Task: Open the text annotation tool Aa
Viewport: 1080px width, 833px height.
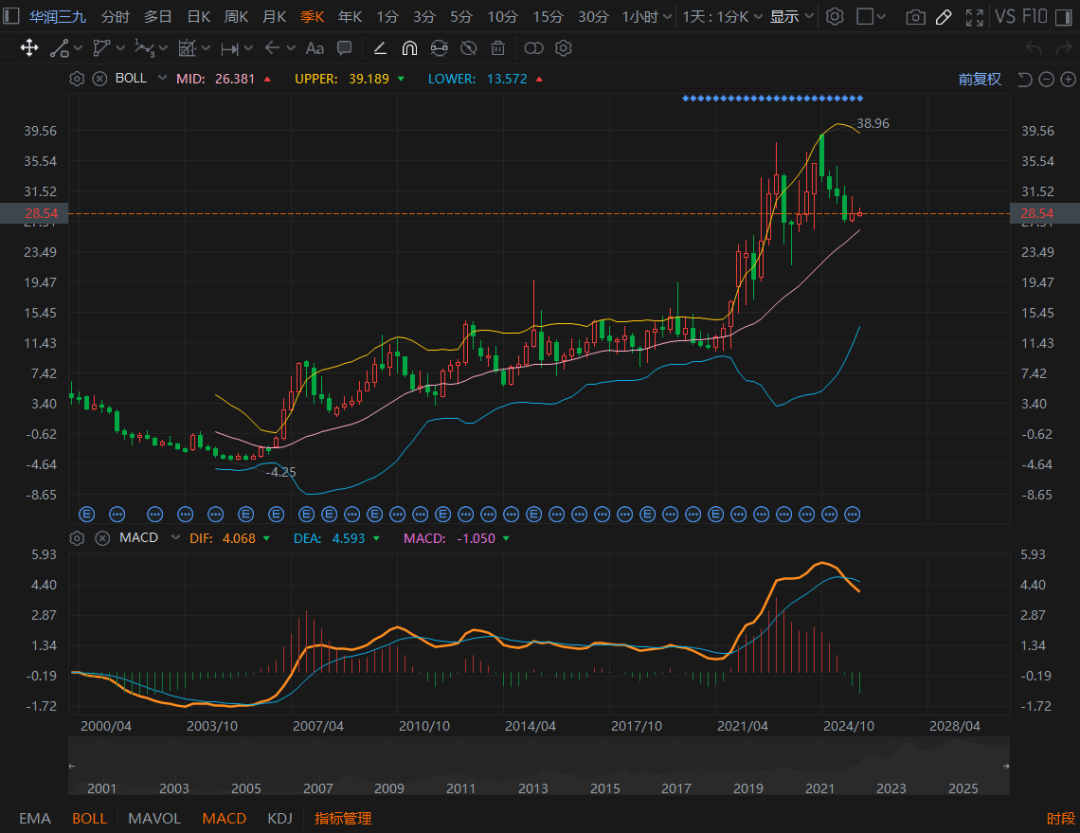Action: 315,48
